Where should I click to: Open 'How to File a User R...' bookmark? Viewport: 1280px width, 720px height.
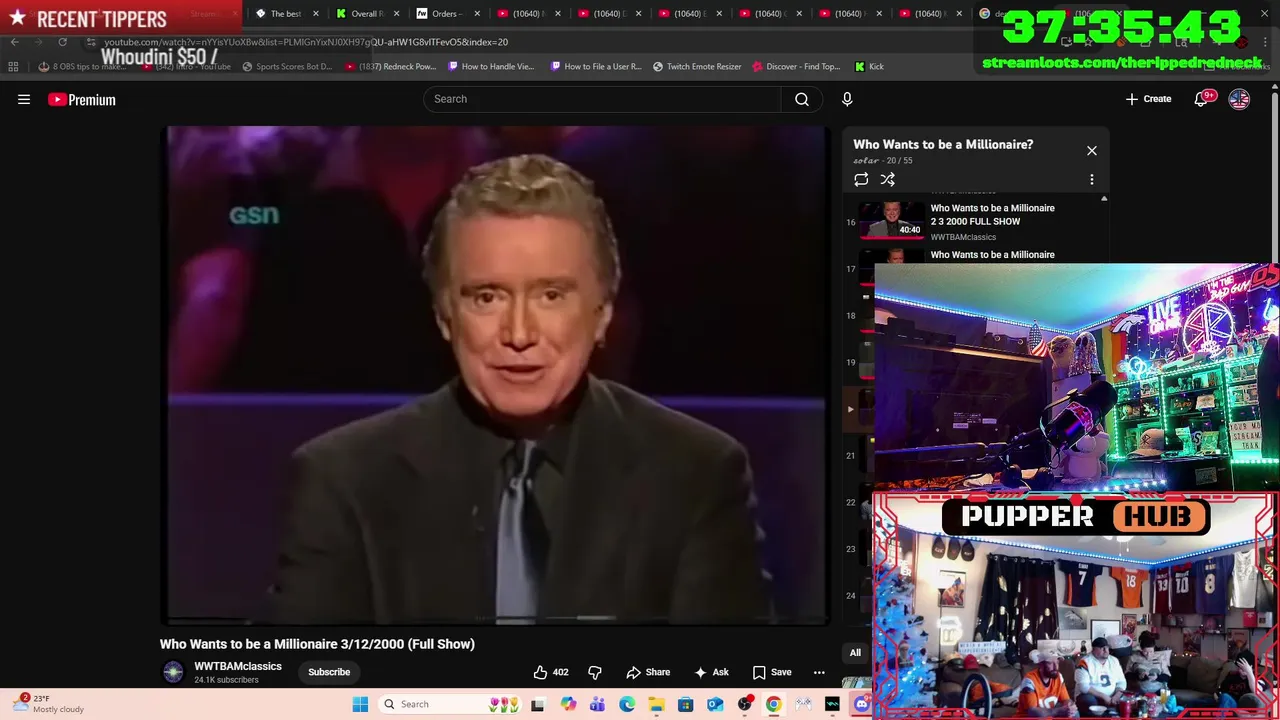click(596, 67)
